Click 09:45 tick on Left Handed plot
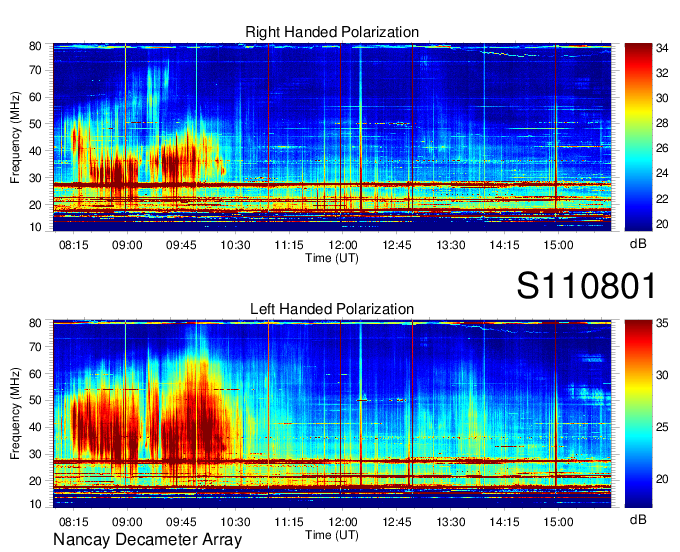This screenshot has height=552, width=680. coord(181,522)
